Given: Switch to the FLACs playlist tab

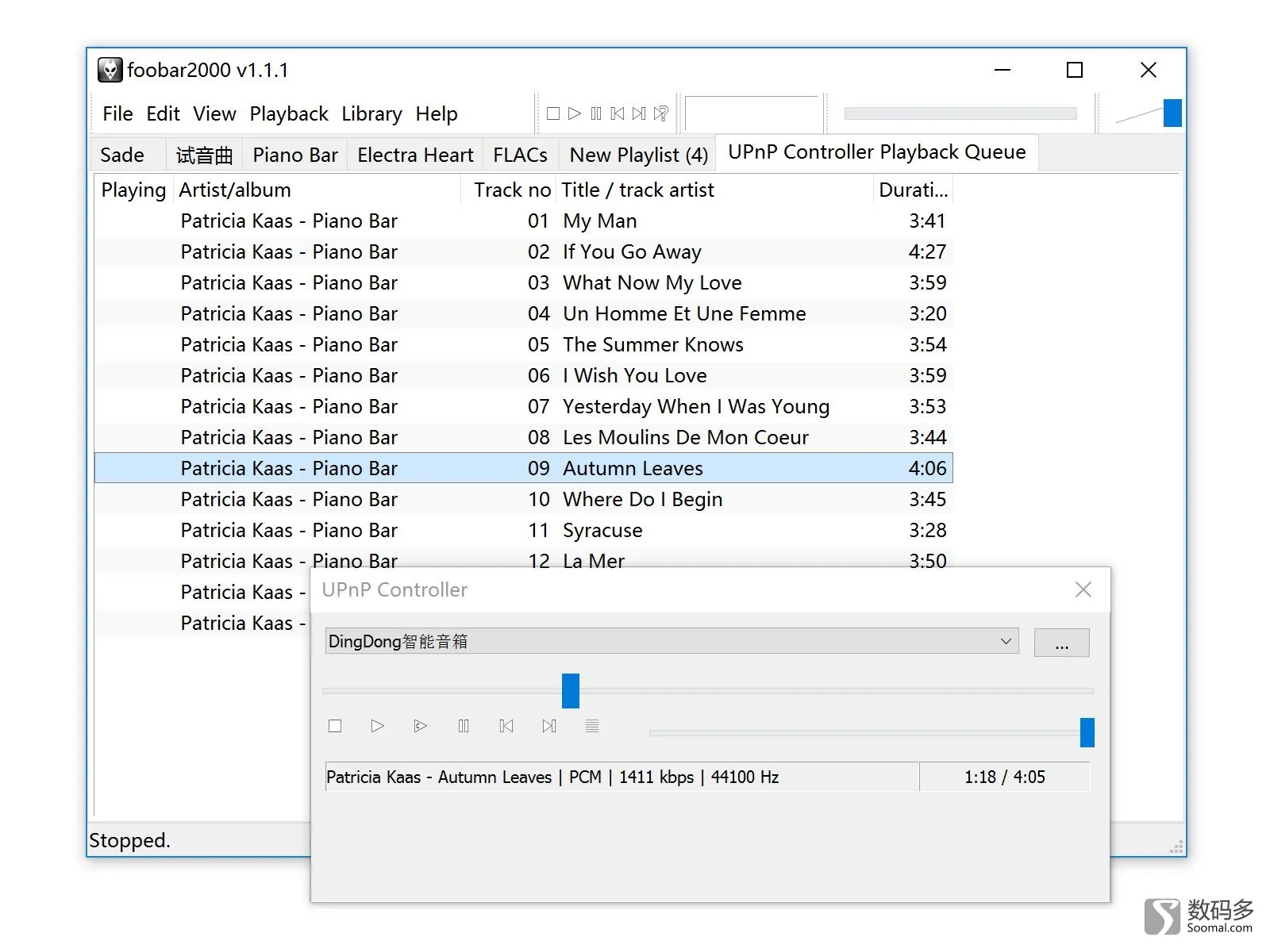Looking at the screenshot, I should [x=520, y=155].
